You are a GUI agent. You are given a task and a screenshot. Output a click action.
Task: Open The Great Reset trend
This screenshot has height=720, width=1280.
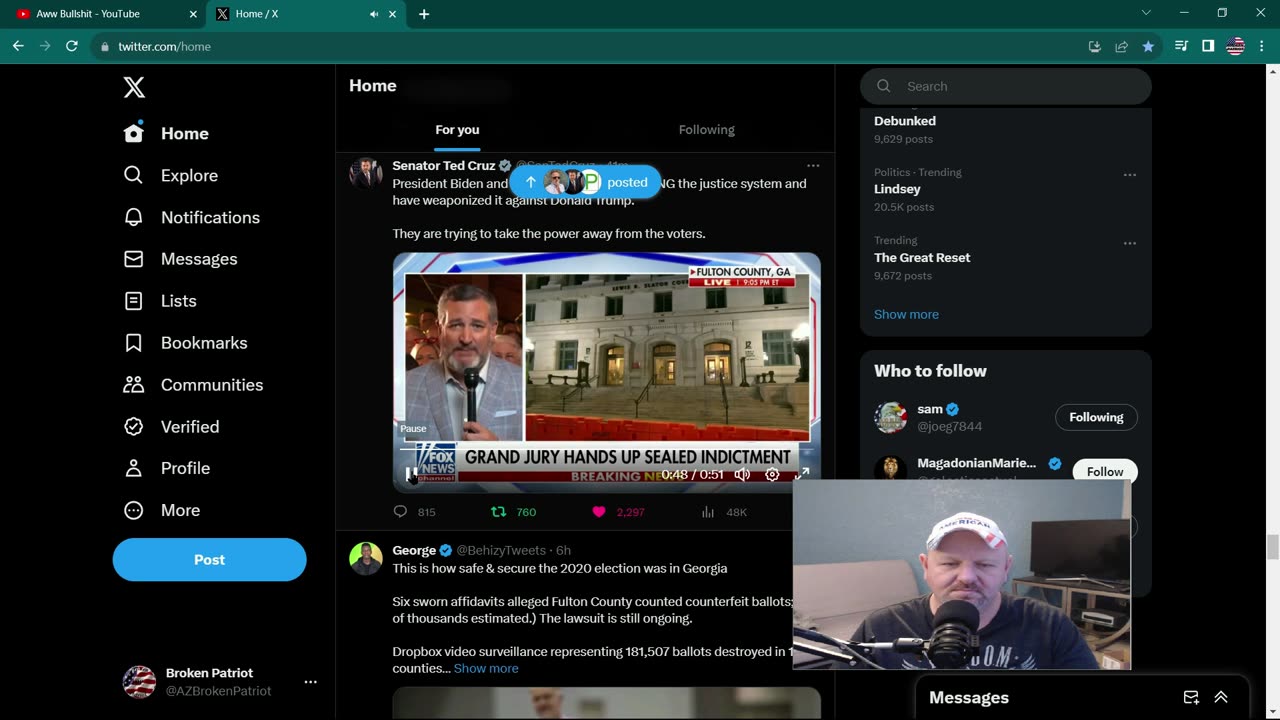click(x=922, y=258)
